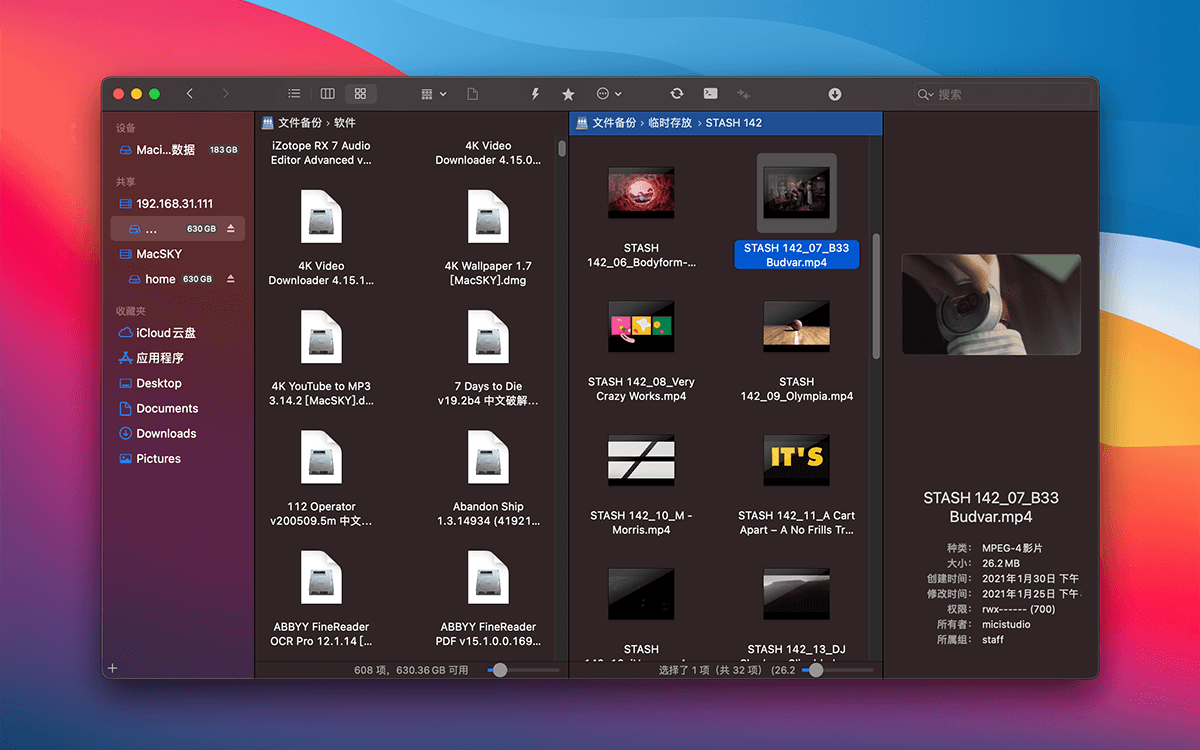Select ABBYY FineReader PDF disk image
The image size is (1200, 750).
coord(488,578)
